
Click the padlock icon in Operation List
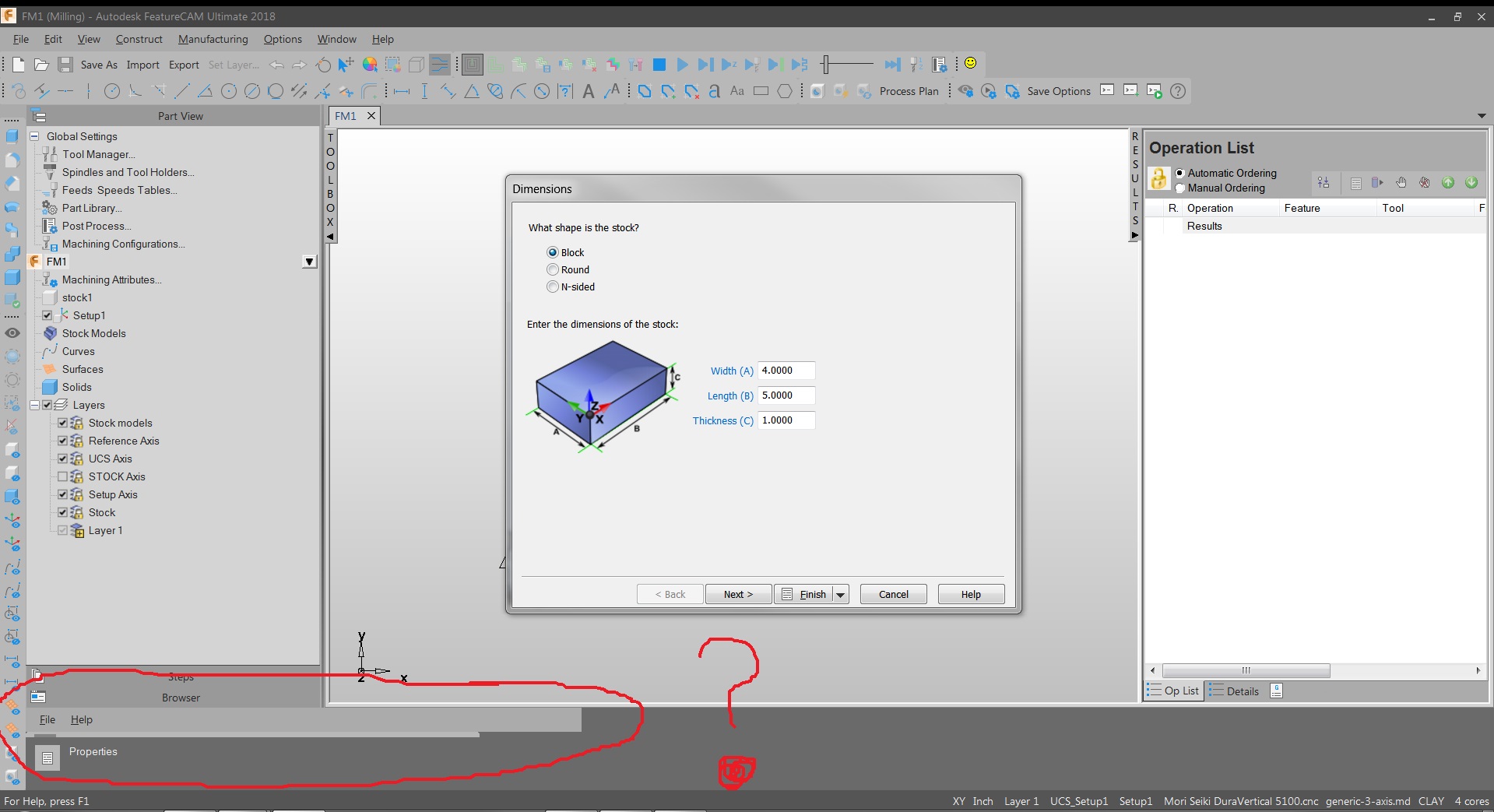coord(1158,178)
